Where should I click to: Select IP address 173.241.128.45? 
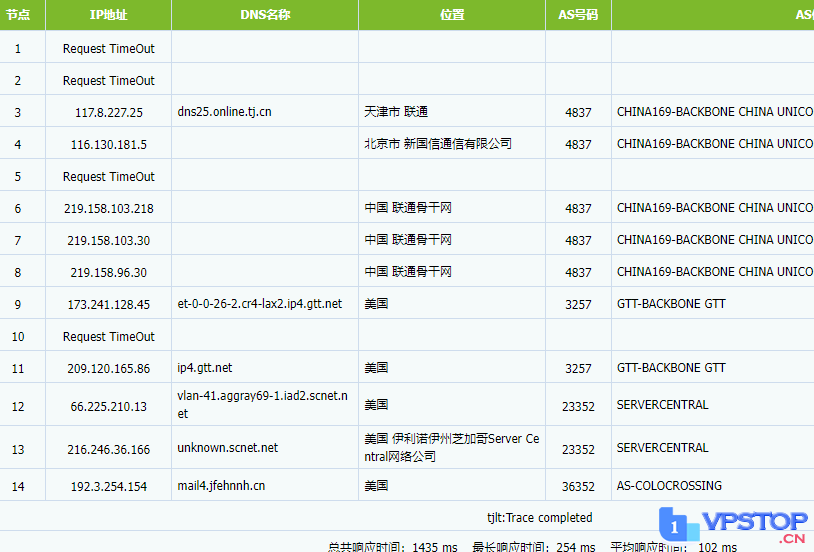click(108, 305)
